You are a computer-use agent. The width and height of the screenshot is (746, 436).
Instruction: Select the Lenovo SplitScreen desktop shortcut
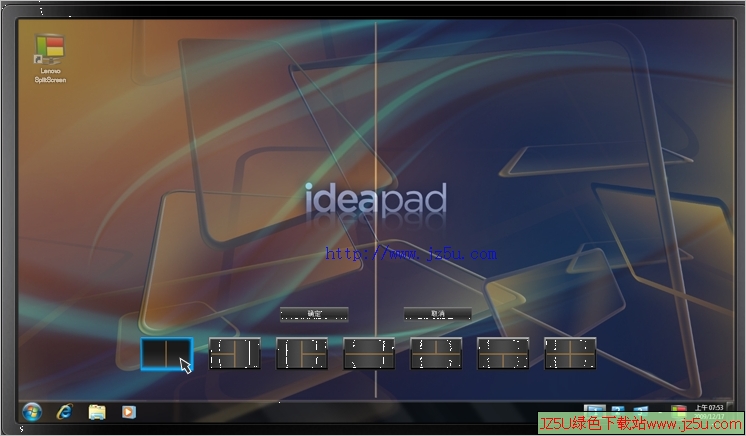click(50, 58)
